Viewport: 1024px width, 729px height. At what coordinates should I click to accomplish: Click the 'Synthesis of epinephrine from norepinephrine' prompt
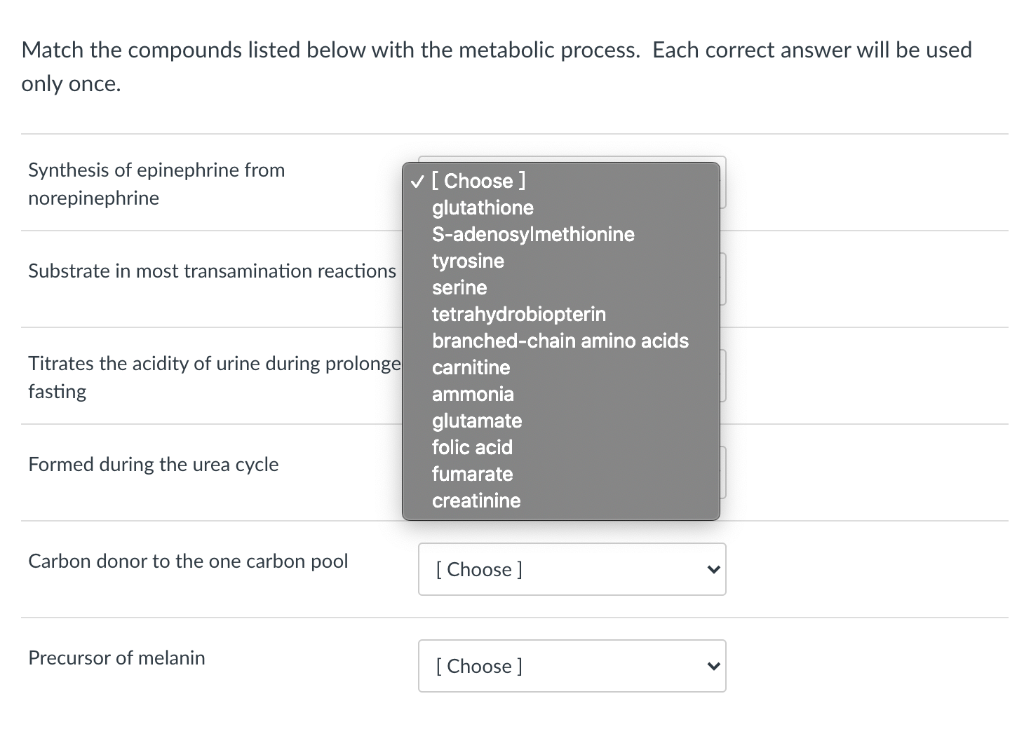click(x=156, y=184)
